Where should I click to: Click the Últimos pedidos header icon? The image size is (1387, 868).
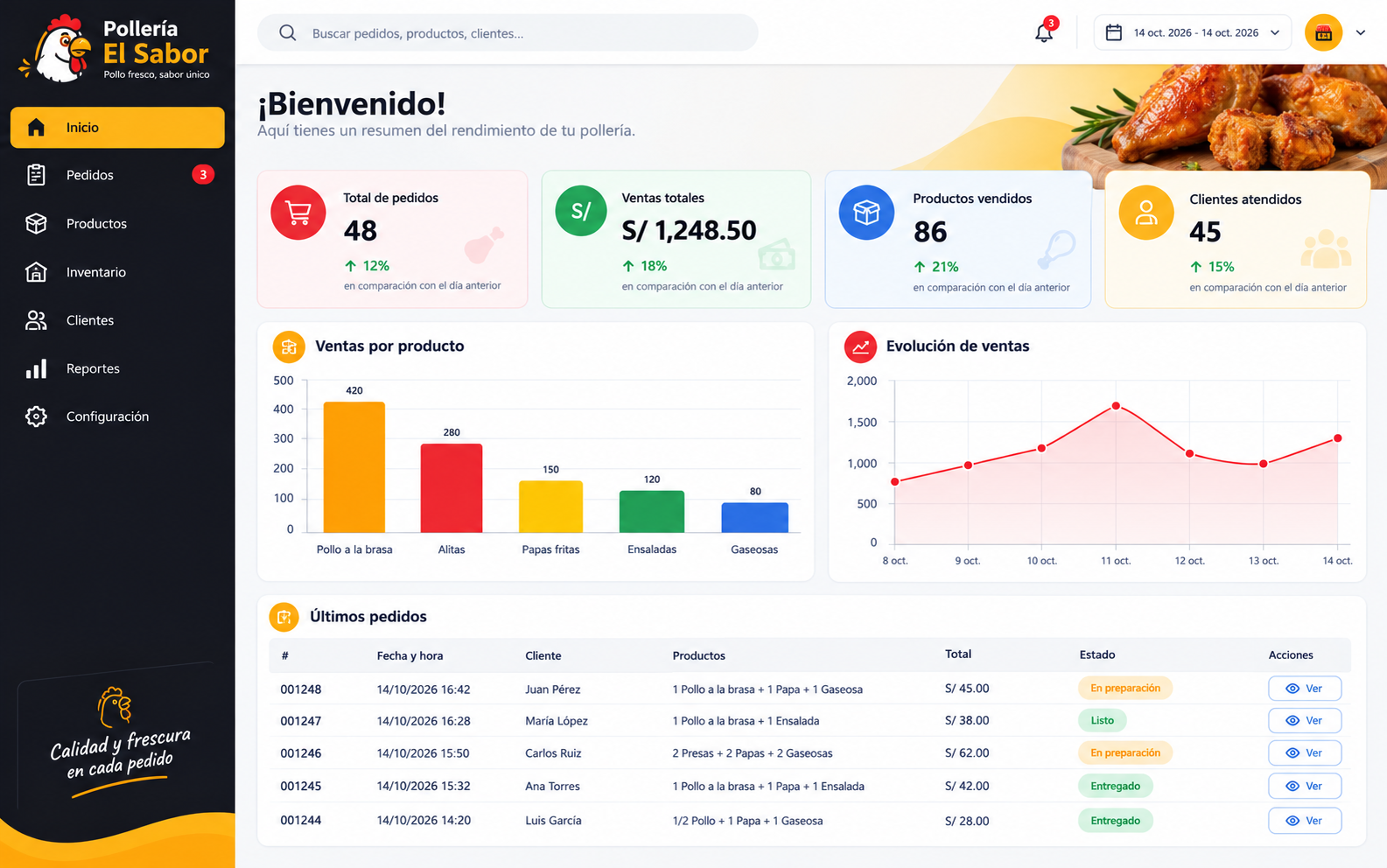point(284,617)
